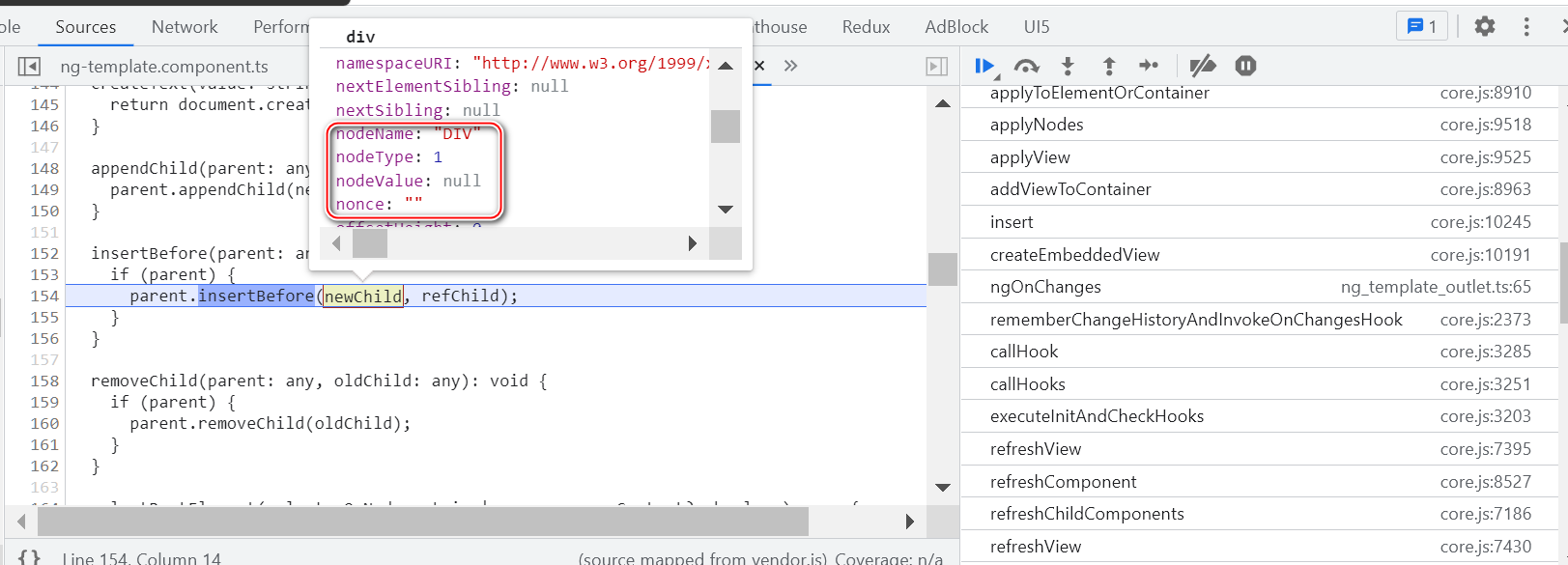Click popup scrollbar up arrow
The image size is (1568, 565).
coord(726,66)
